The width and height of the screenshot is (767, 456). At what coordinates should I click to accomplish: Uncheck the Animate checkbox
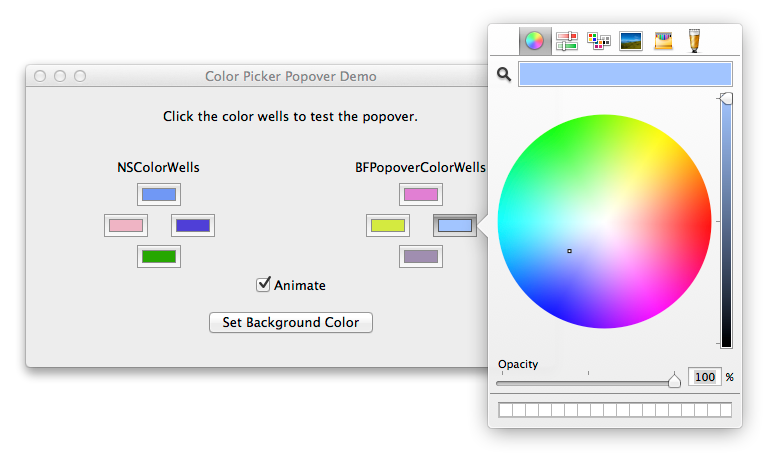tap(263, 284)
